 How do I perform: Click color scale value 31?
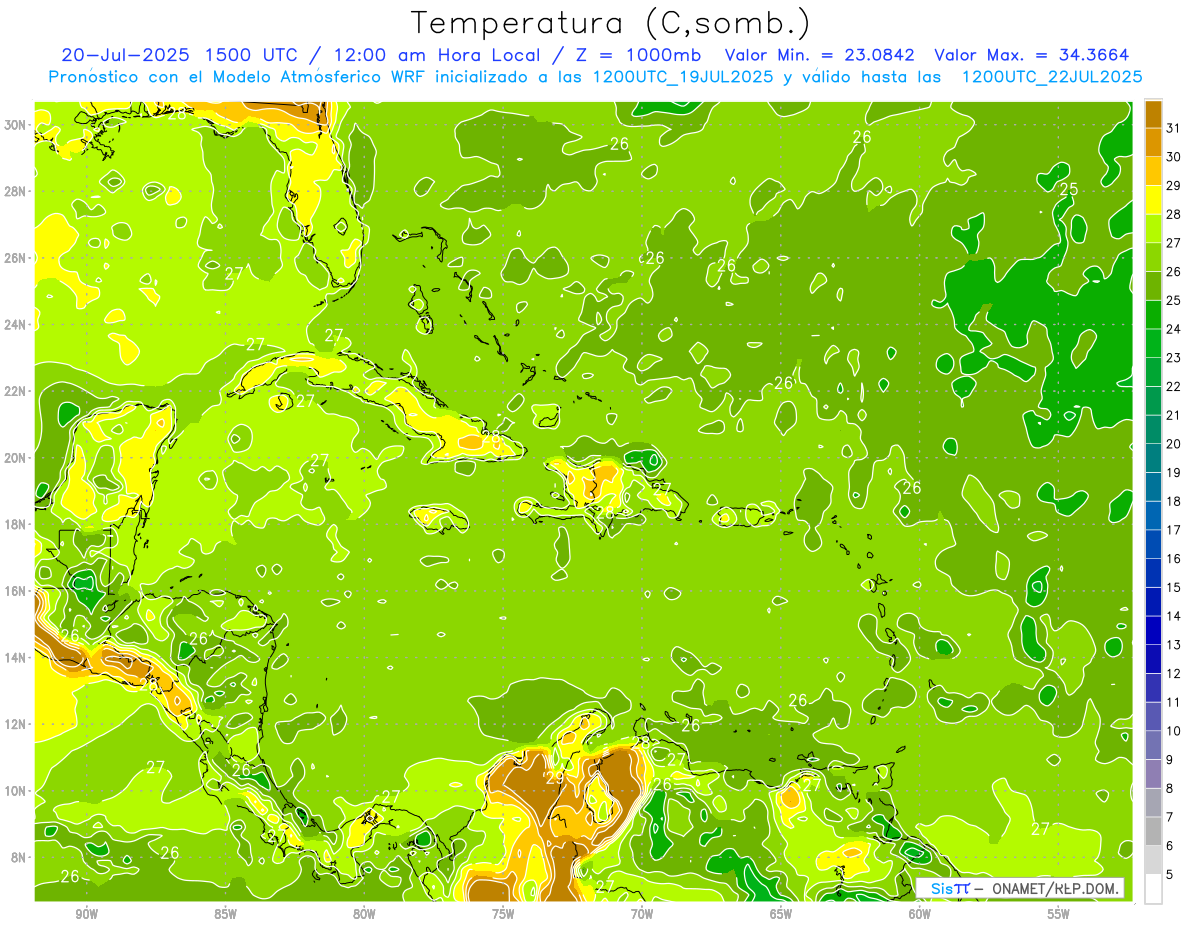click(1173, 129)
